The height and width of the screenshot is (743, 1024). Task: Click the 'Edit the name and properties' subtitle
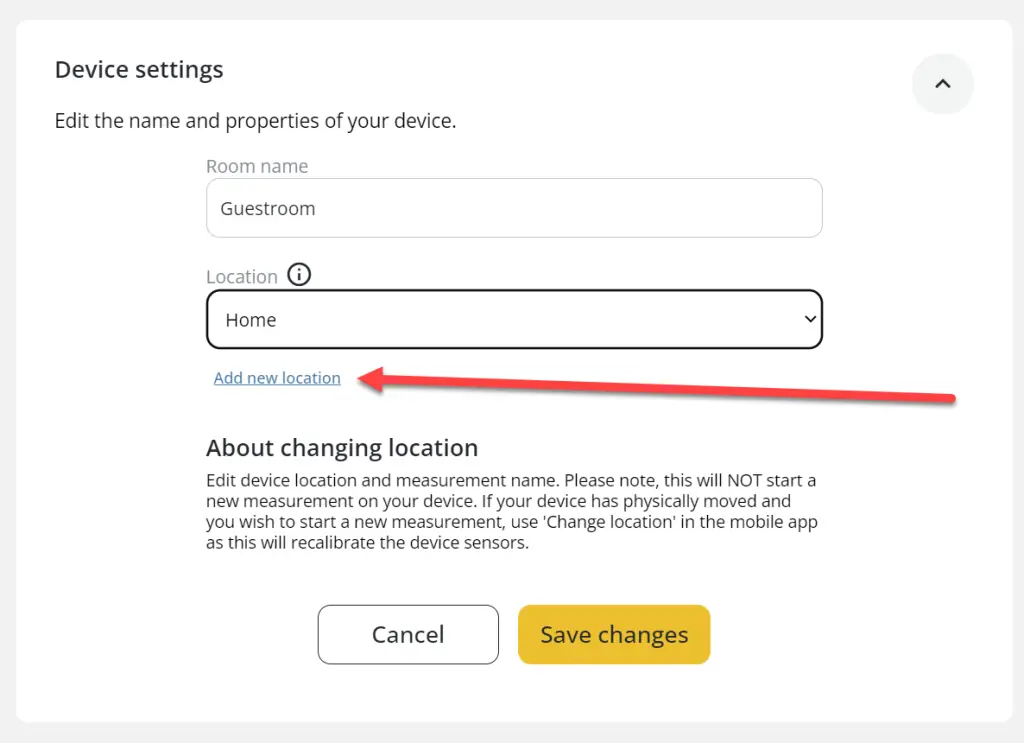[x=255, y=122]
